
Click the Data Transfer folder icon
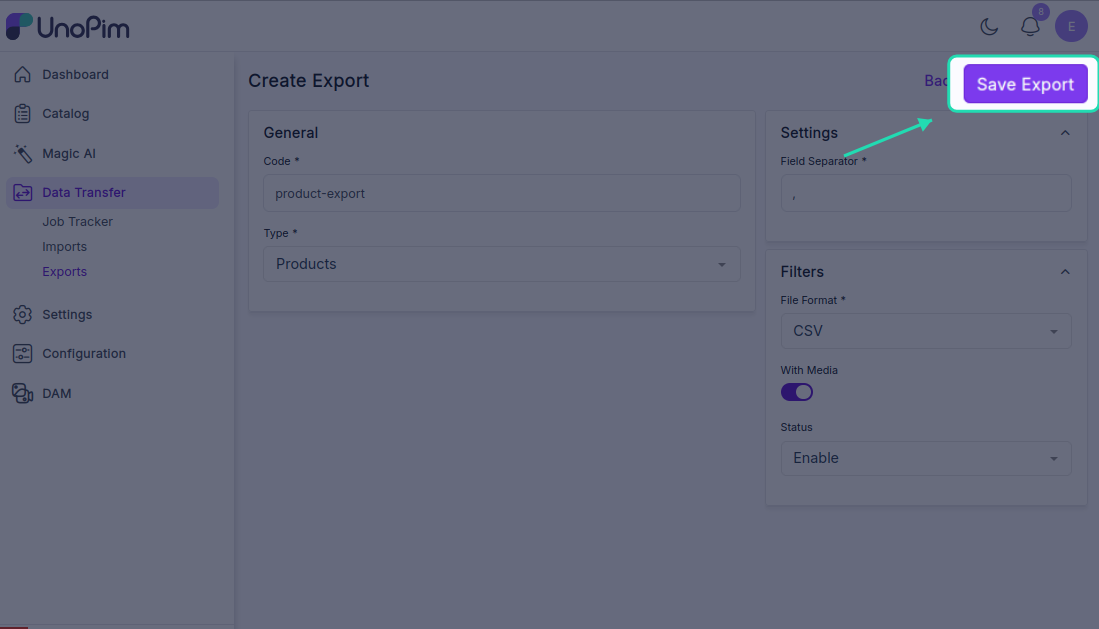22,193
